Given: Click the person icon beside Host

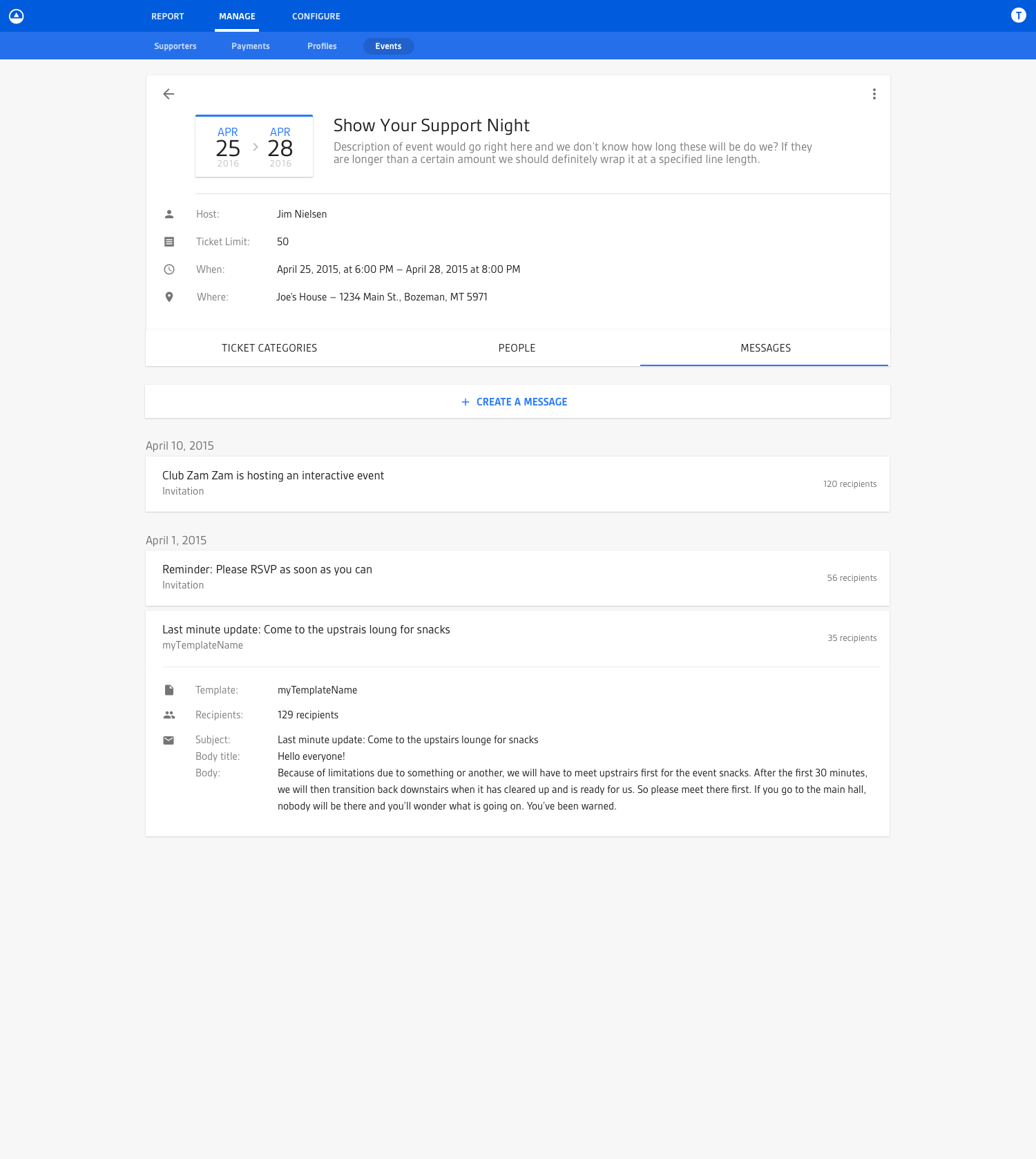Looking at the screenshot, I should pos(169,214).
